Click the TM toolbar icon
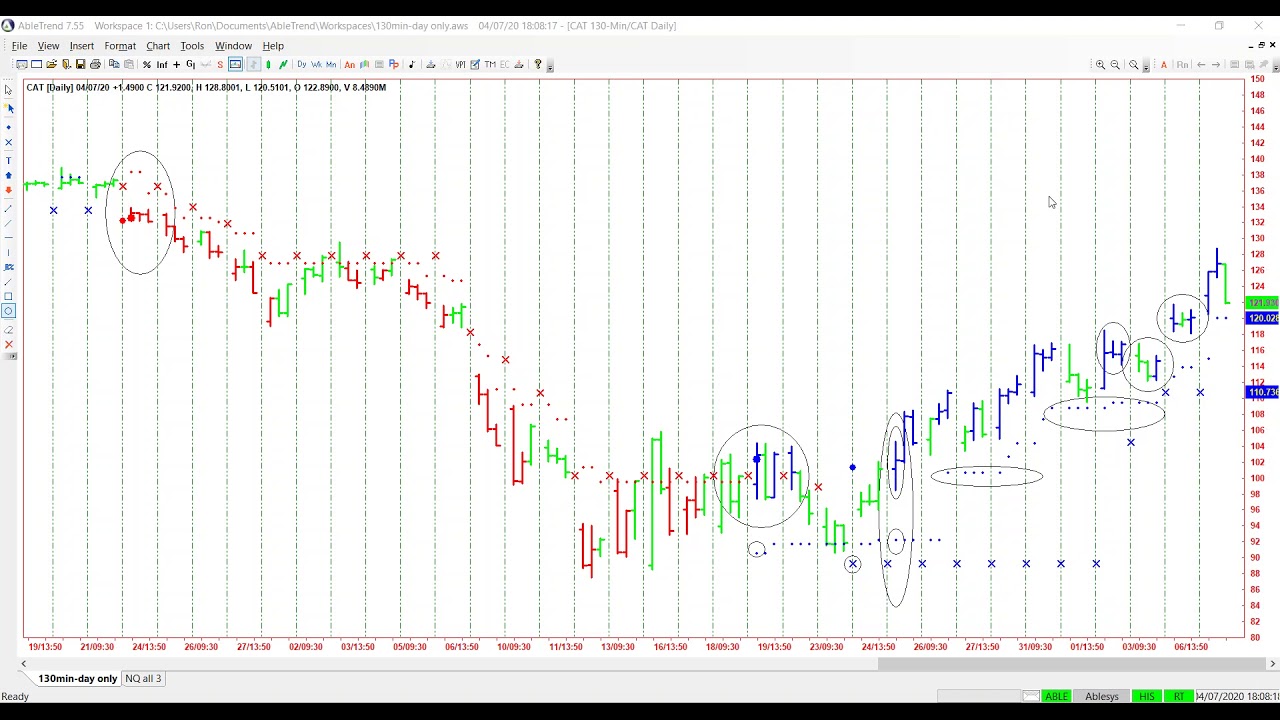The width and height of the screenshot is (1280, 720). pyautogui.click(x=490, y=65)
